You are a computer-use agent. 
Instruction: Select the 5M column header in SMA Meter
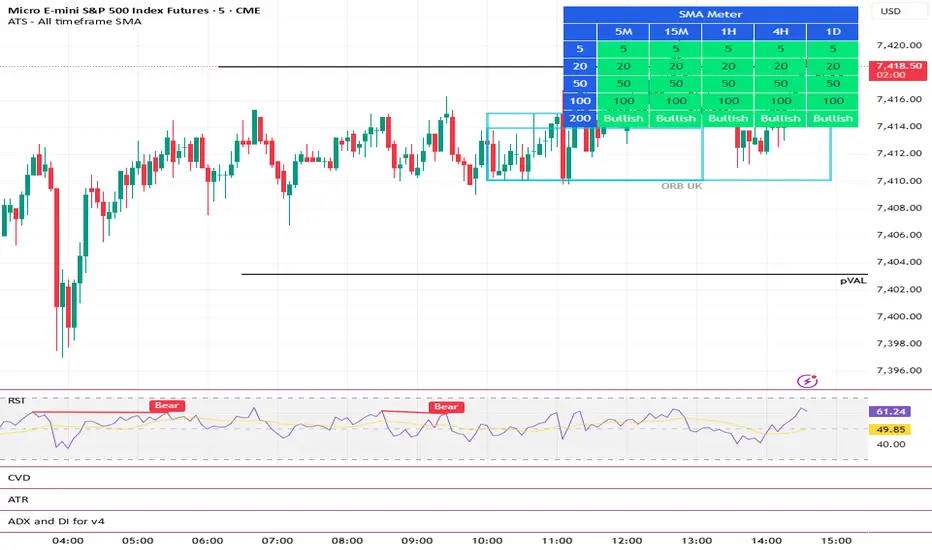pyautogui.click(x=624, y=32)
